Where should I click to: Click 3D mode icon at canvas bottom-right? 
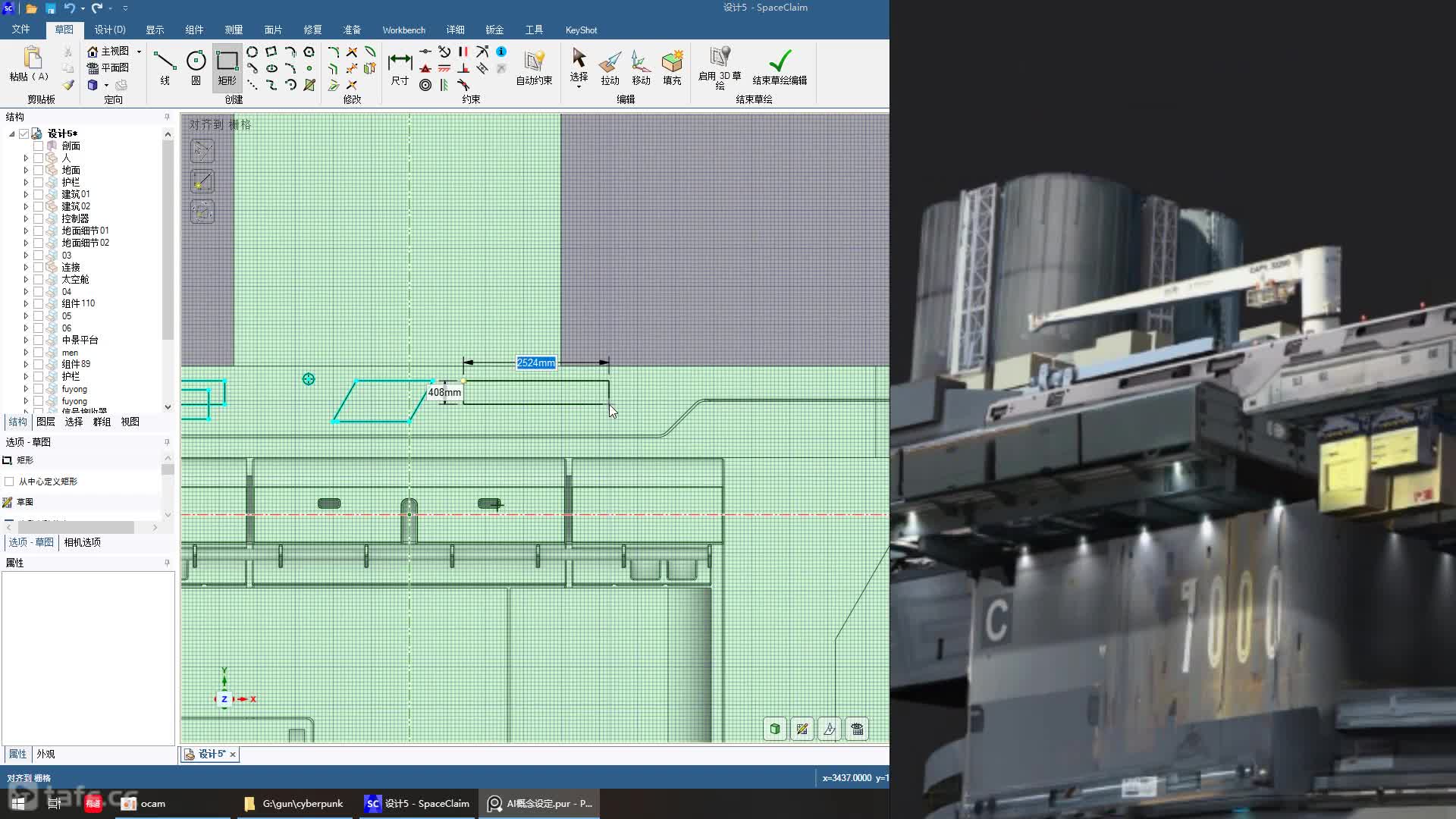pos(775,729)
